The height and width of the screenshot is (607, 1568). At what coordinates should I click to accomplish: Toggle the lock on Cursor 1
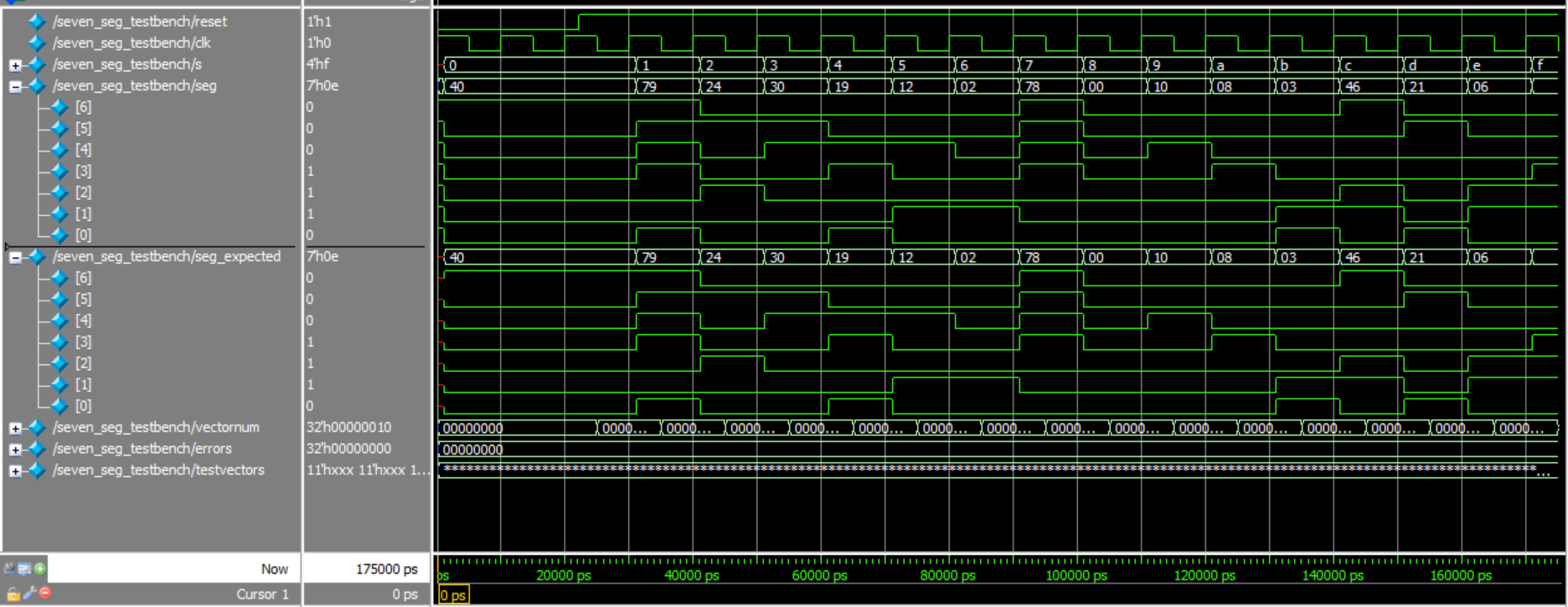click(13, 594)
